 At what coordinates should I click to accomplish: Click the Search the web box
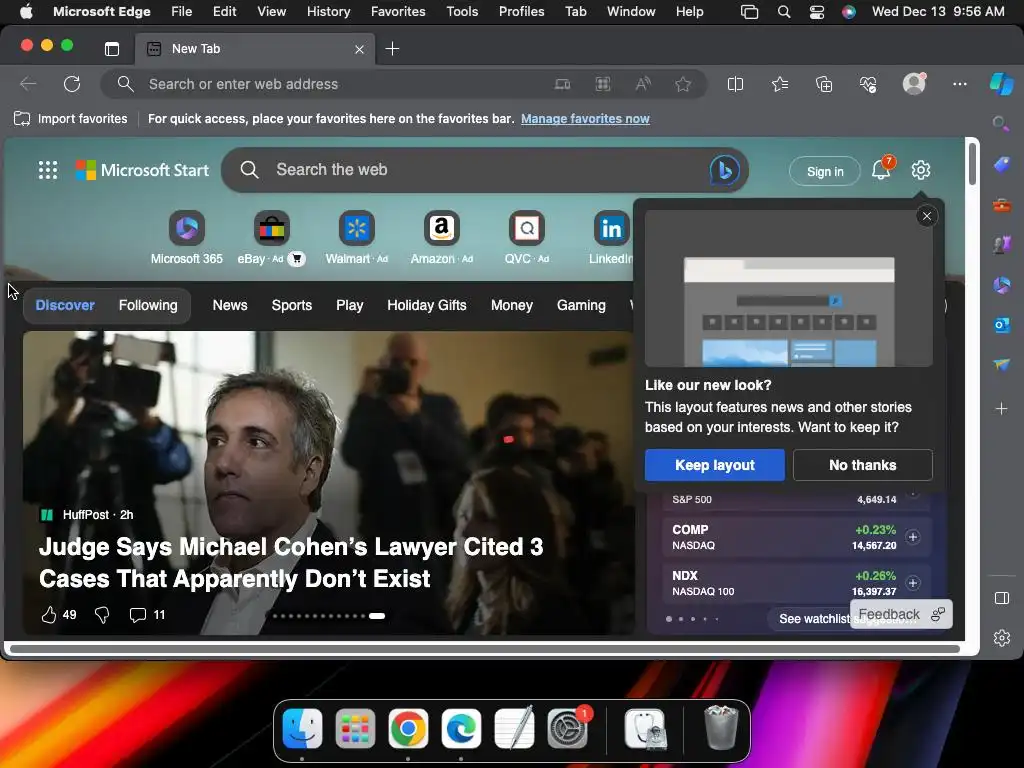click(x=485, y=170)
